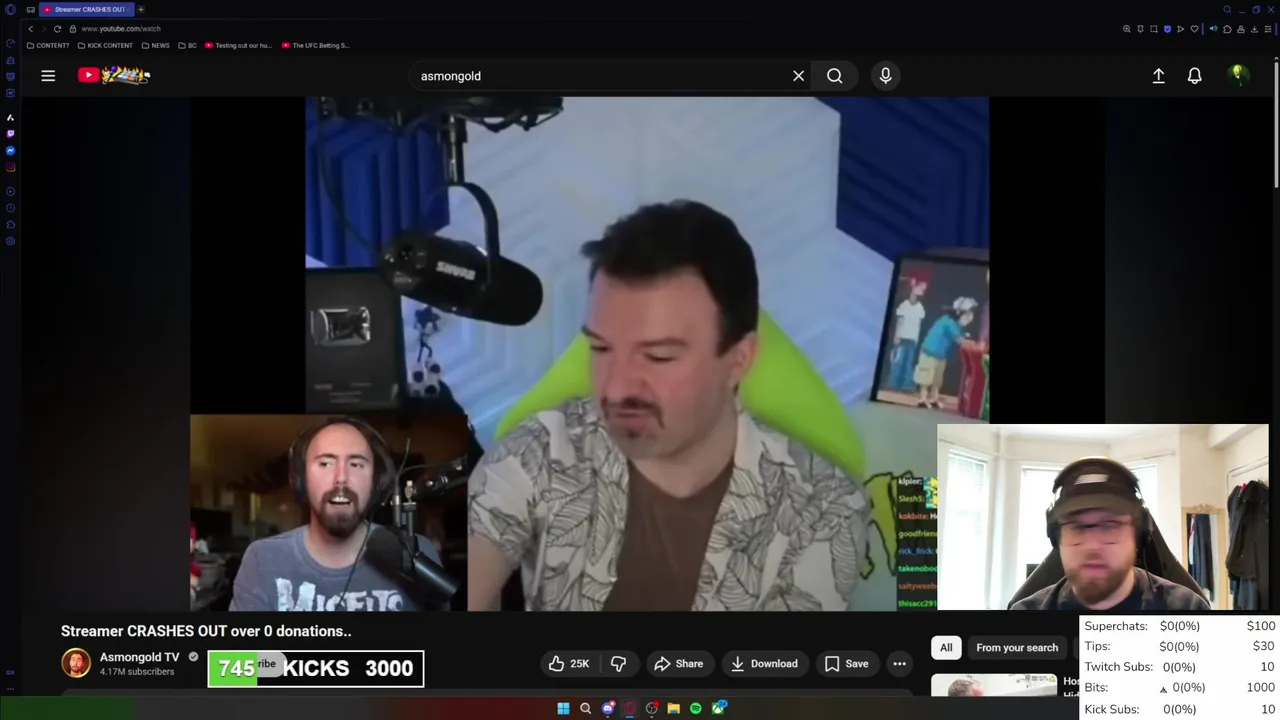Open the CONTENT? bookmark folder
1280x720 pixels.
[48, 45]
